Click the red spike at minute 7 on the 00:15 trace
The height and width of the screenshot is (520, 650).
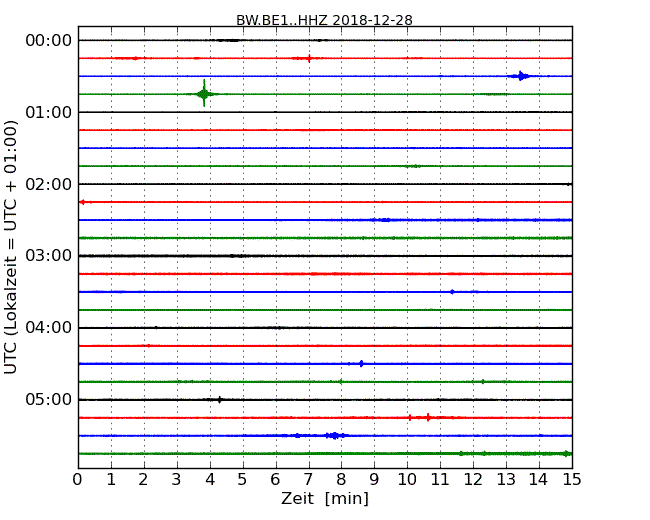click(x=309, y=58)
